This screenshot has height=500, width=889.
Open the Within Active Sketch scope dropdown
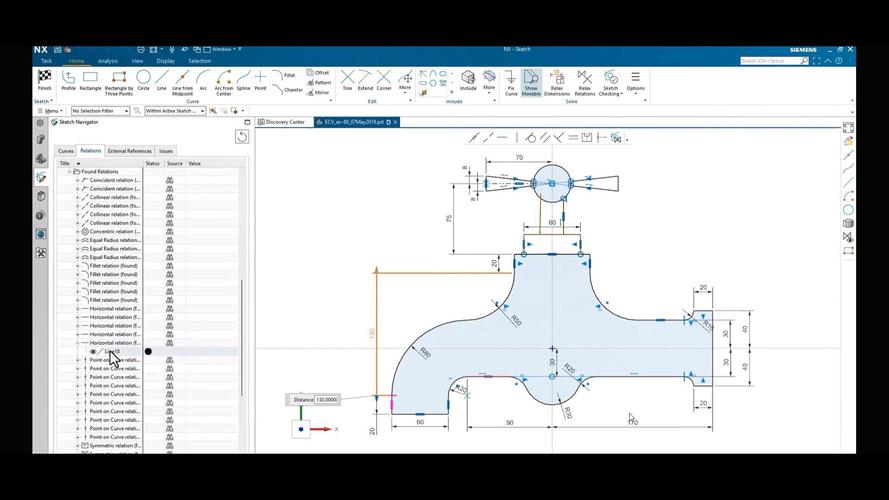coord(174,111)
